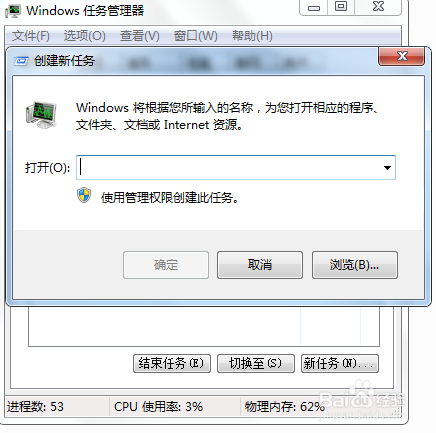Open the 窗口(W) menu

click(x=195, y=36)
